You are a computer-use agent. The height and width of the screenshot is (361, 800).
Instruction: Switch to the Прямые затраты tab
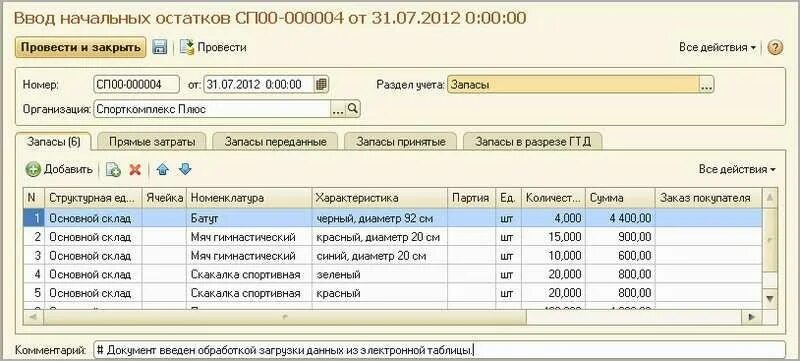pos(152,142)
